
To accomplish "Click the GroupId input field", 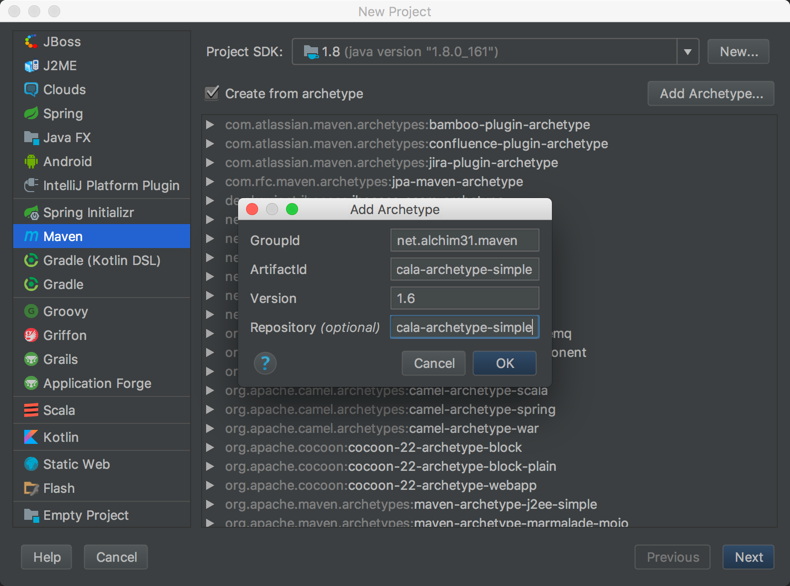I will [465, 240].
